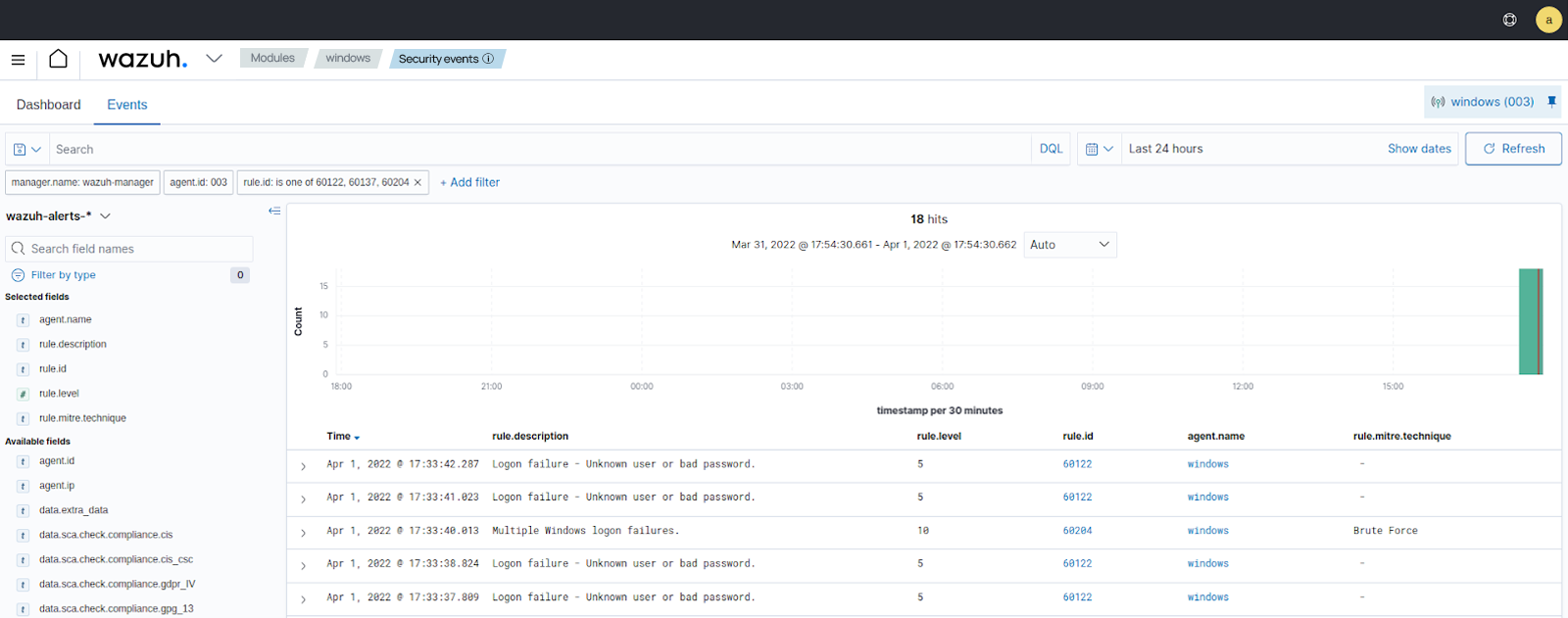The image size is (1568, 618).
Task: Click 'Multiple Windows logon failures.' description
Action: 585,531
